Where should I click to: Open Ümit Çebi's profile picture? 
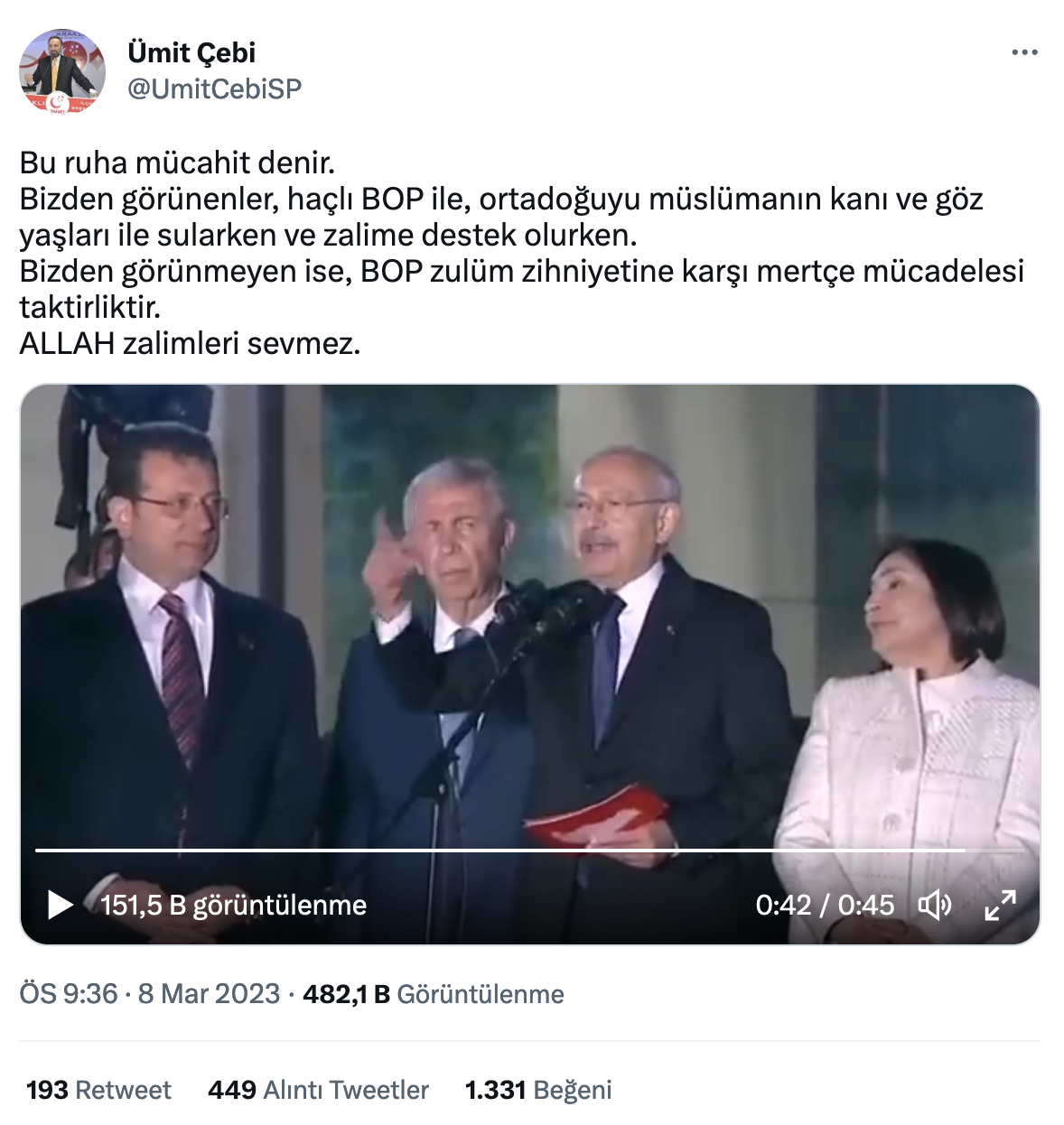[x=62, y=71]
